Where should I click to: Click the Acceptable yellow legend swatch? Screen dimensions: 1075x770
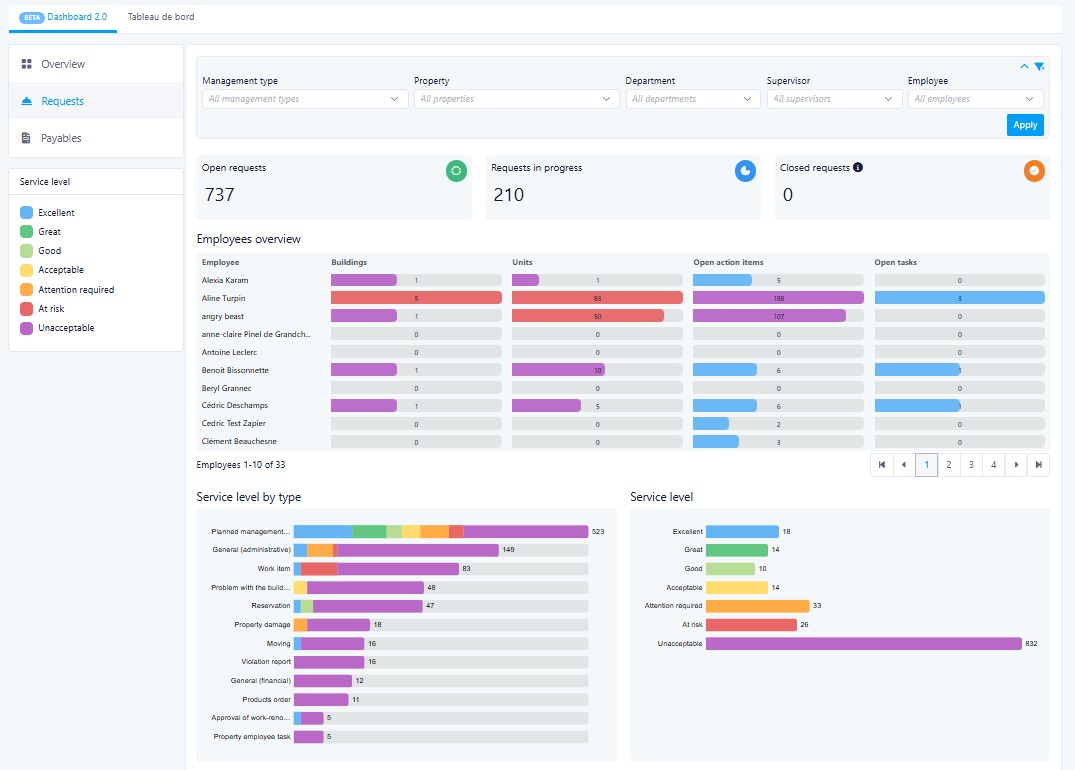tap(27, 270)
